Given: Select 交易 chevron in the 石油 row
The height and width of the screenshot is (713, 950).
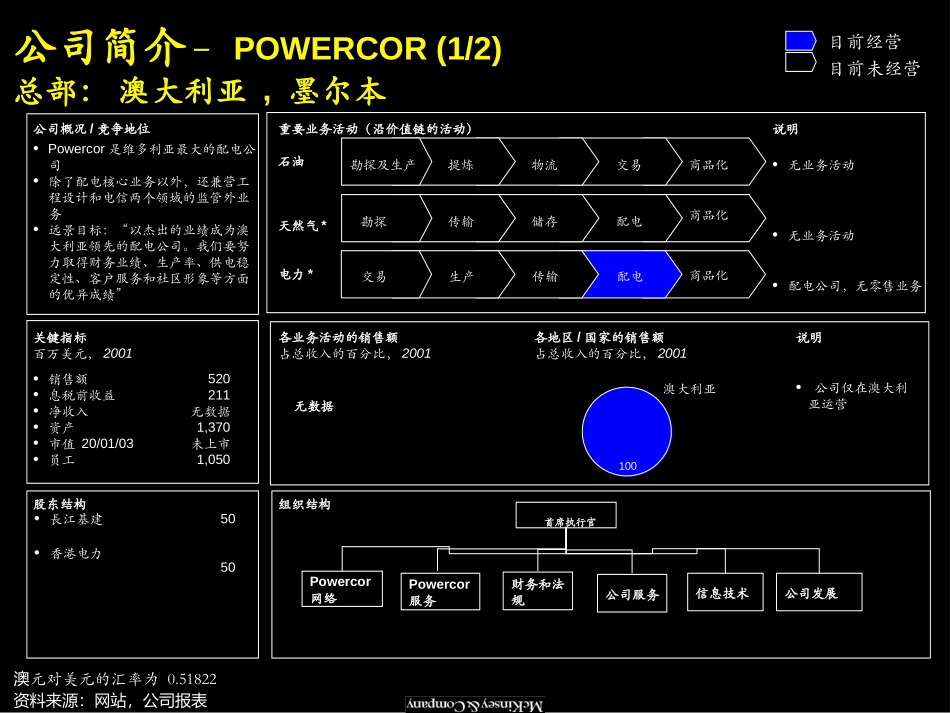Looking at the screenshot, I should (633, 162).
